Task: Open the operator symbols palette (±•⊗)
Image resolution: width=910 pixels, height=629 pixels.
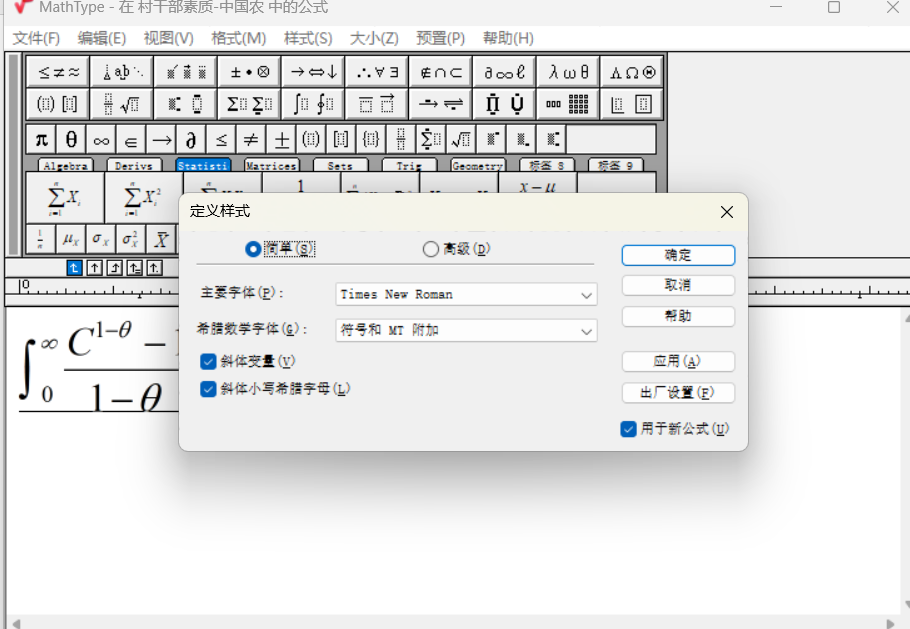Action: coord(250,72)
